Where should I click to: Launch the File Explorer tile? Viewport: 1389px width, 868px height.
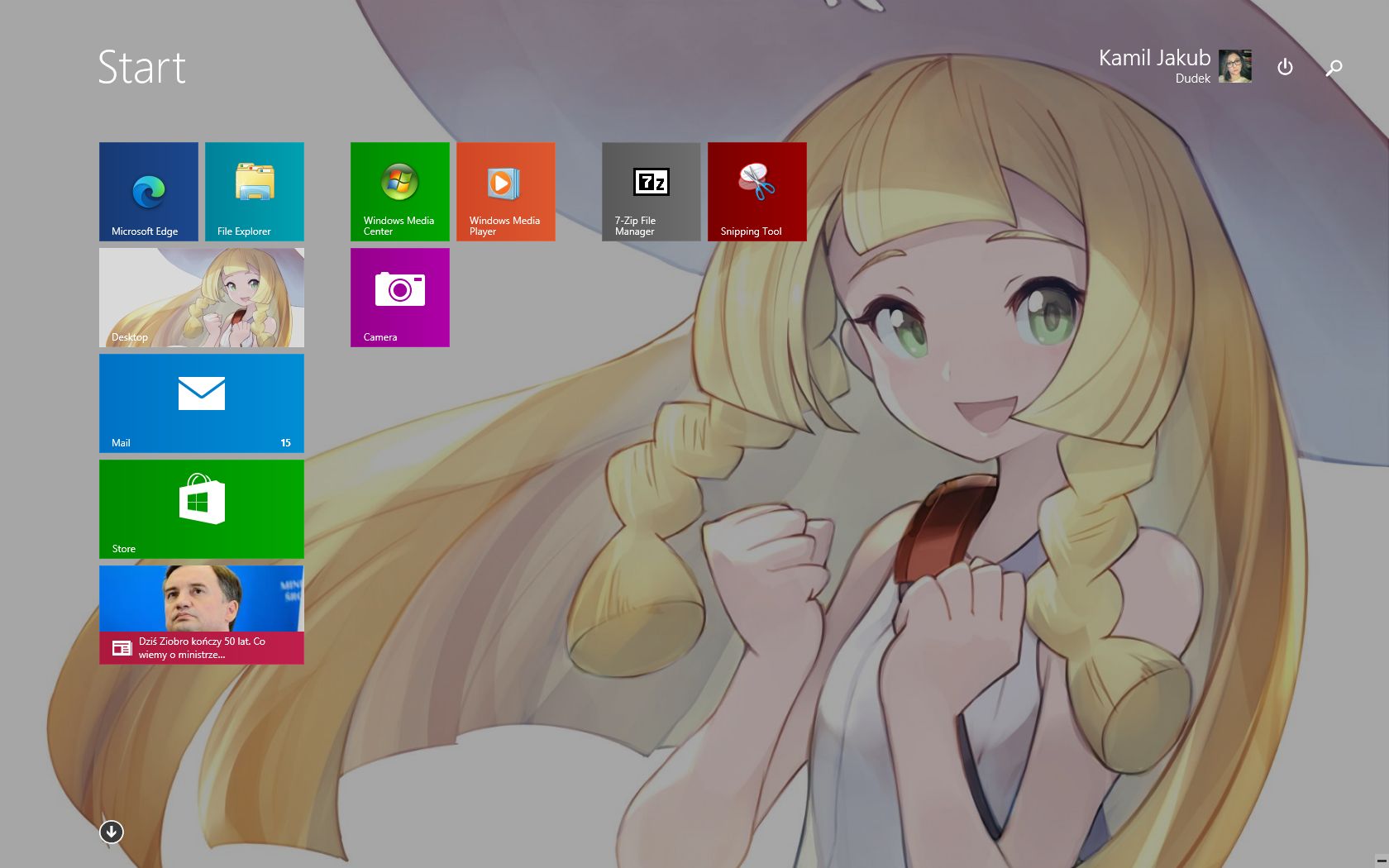tap(255, 192)
